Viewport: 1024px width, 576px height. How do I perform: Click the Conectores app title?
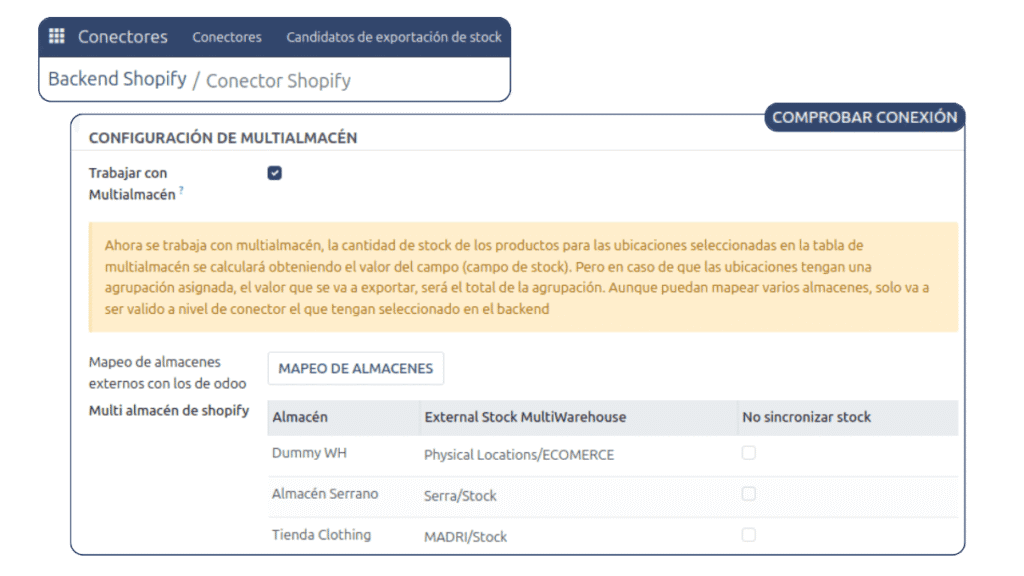coord(123,37)
